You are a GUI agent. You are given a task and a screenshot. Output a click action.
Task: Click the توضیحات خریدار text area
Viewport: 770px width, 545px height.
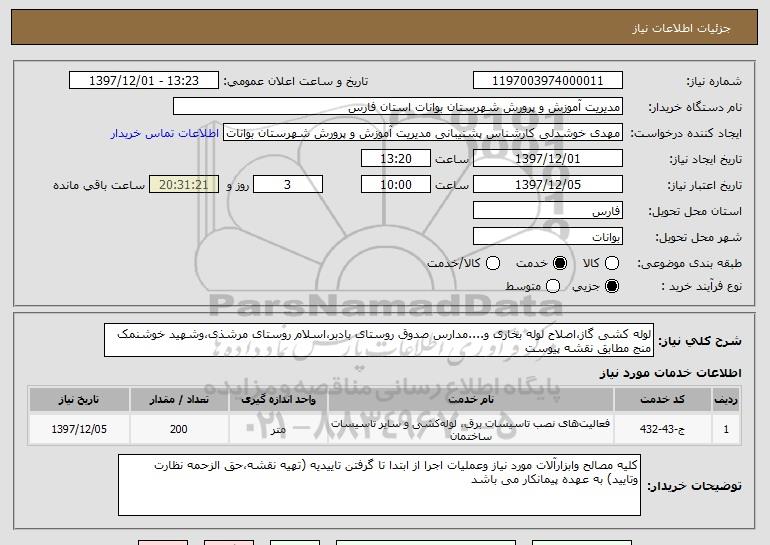click(379, 485)
